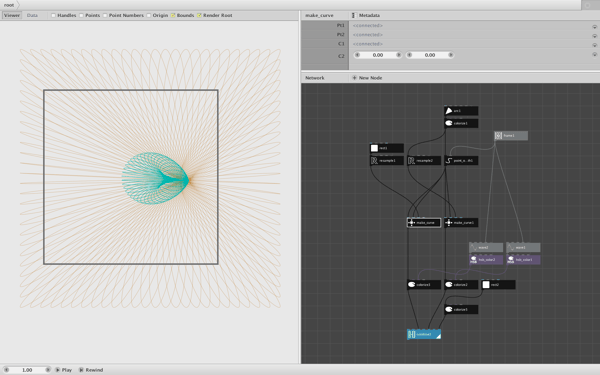Switch to the Viewer tab

[12, 15]
